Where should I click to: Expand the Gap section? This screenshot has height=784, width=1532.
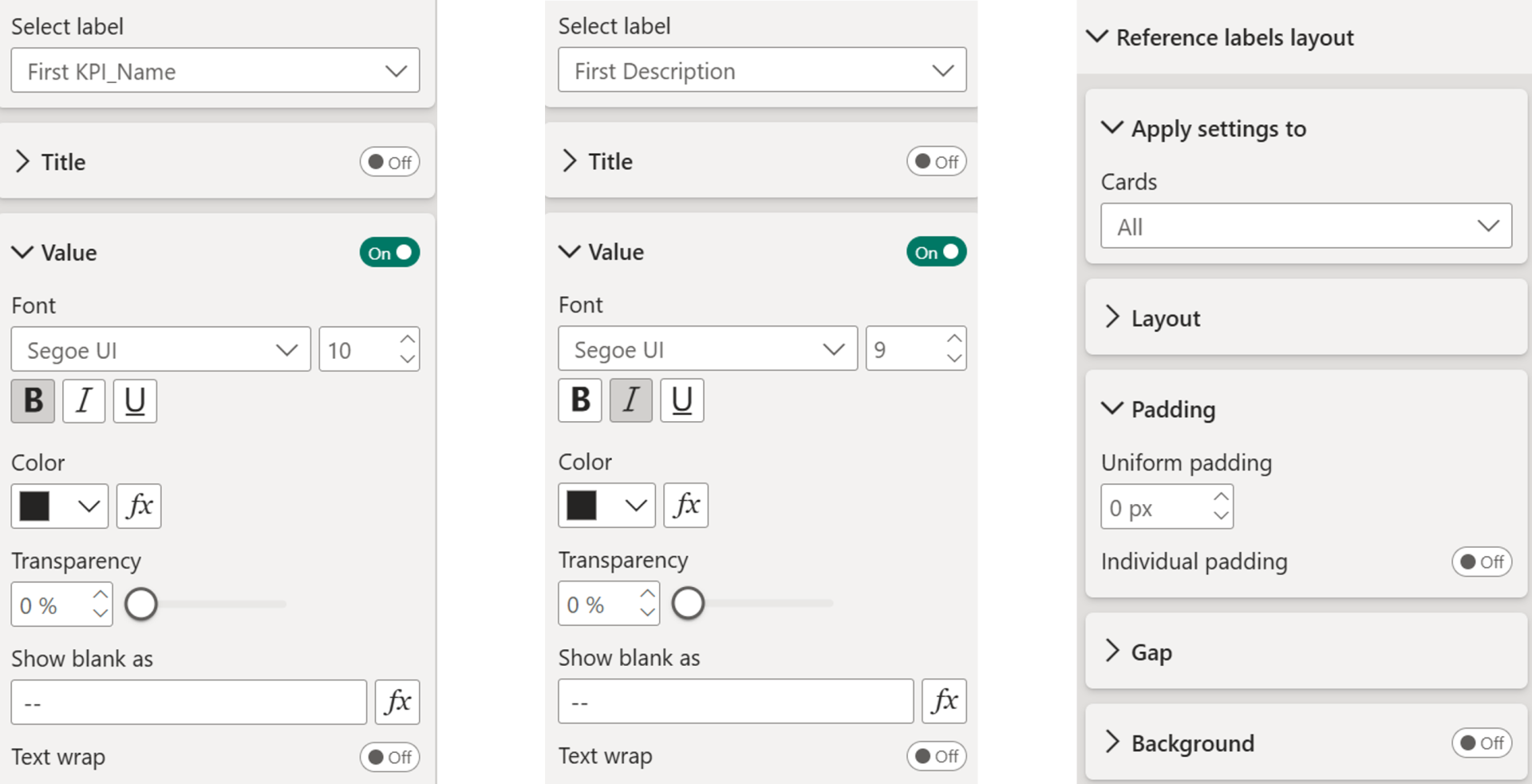(x=1151, y=652)
